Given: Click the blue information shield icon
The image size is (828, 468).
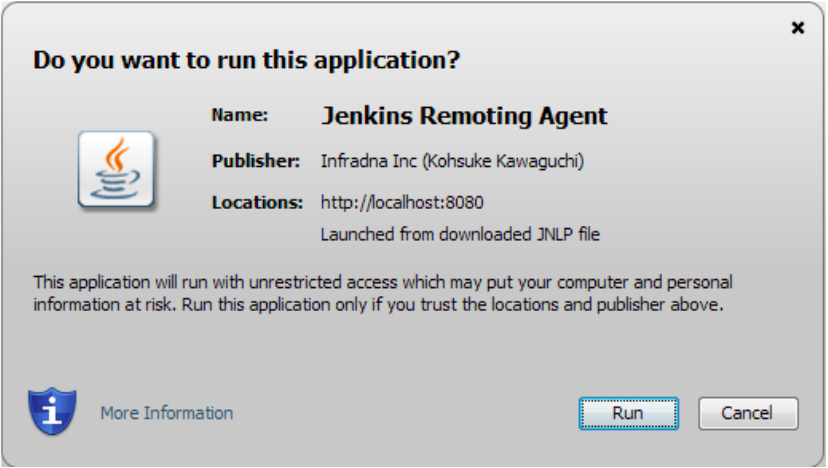Looking at the screenshot, I should click(x=52, y=411).
